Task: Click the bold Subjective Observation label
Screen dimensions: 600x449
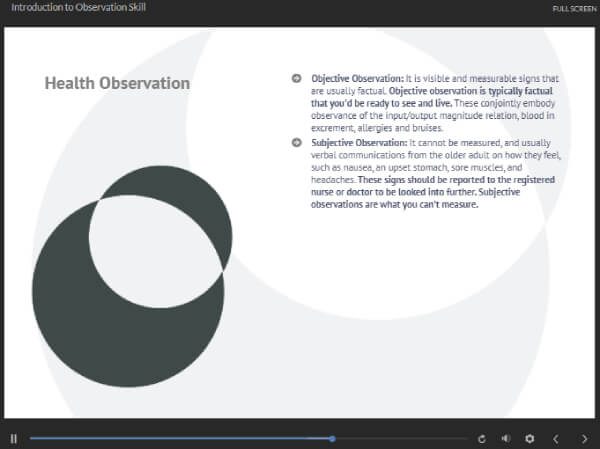Action: [x=359, y=143]
